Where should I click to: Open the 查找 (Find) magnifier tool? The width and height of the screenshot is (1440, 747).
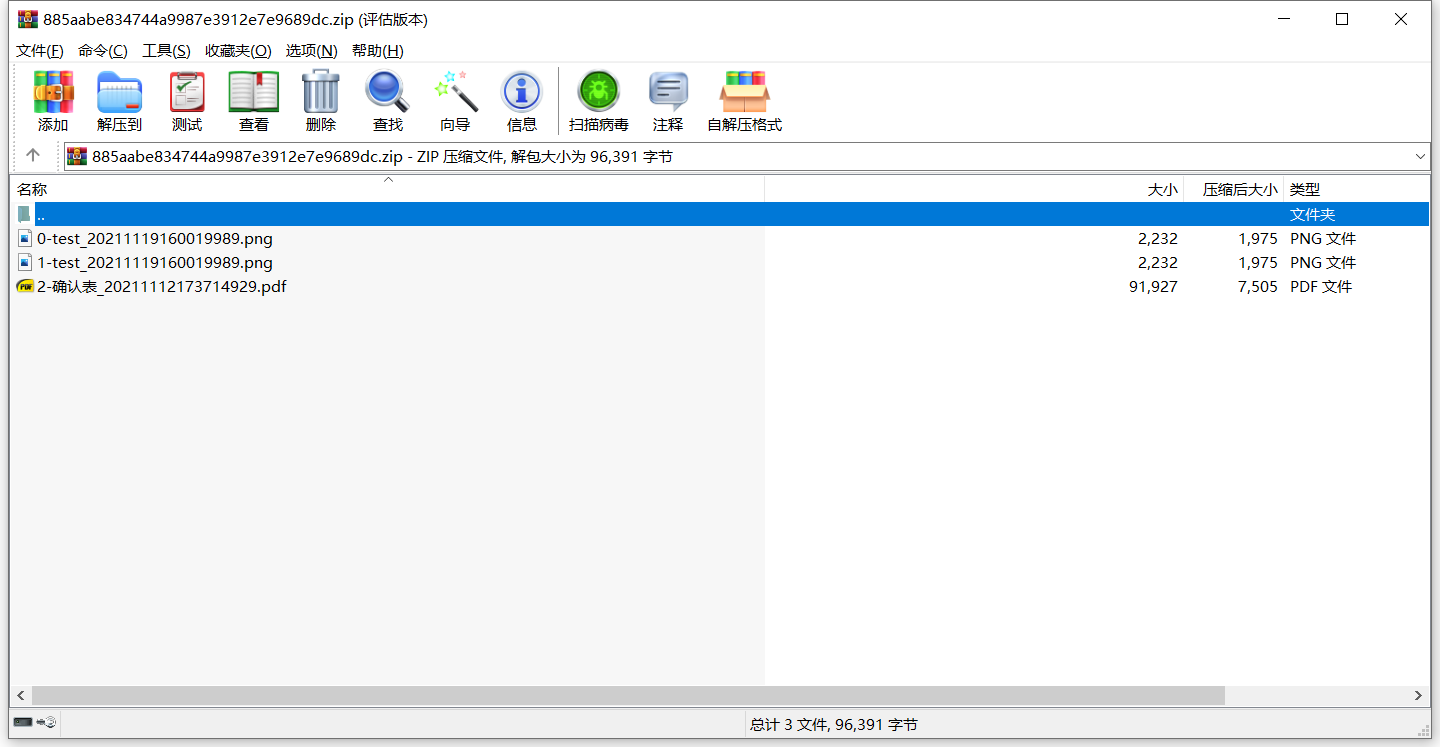(387, 101)
